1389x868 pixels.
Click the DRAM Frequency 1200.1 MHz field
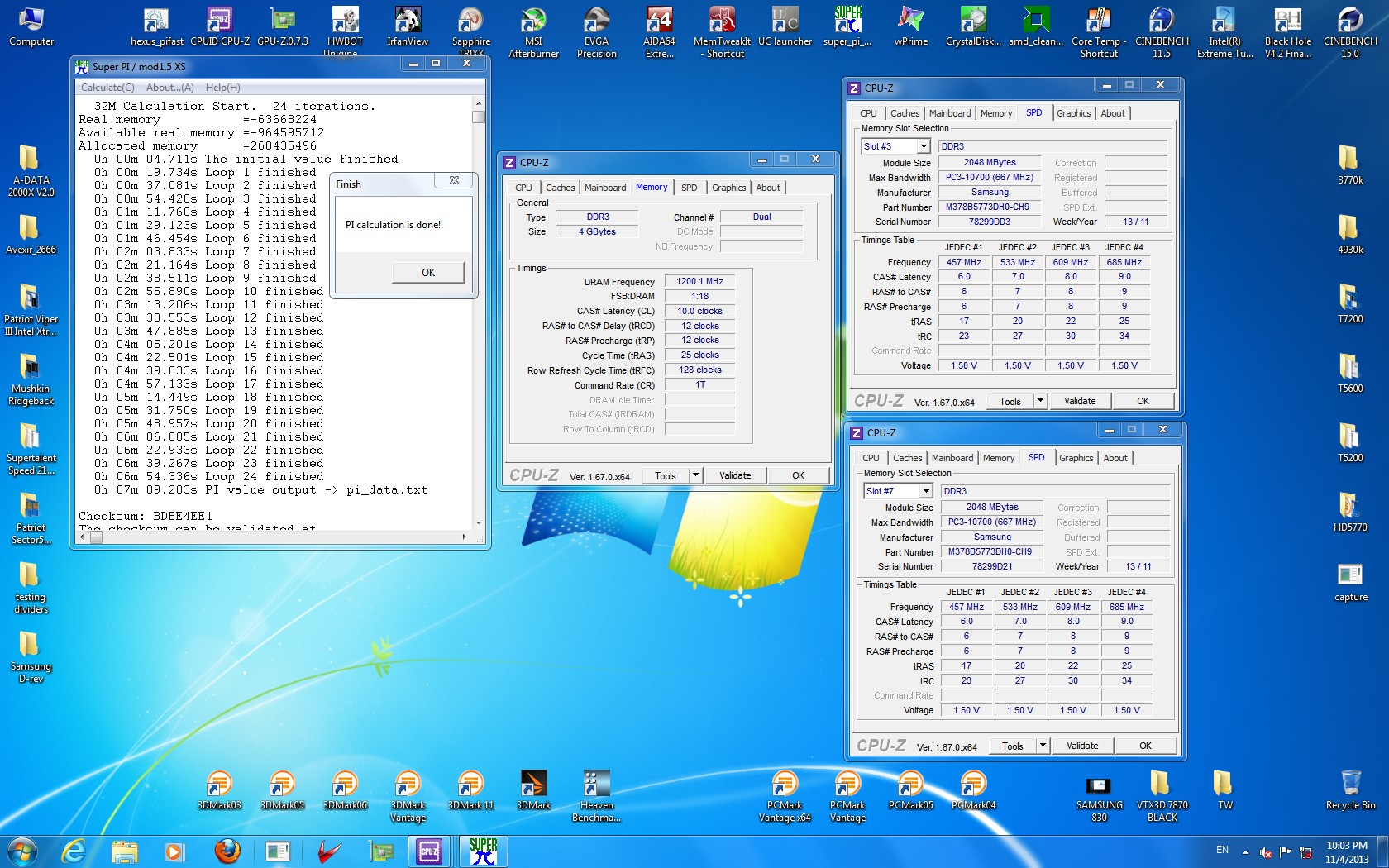pos(700,281)
